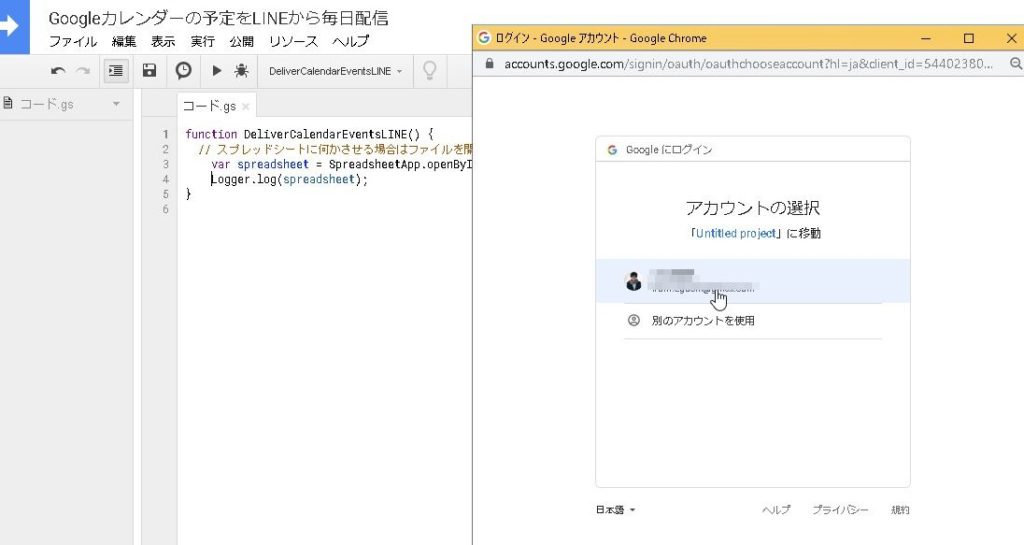Open the 日本語 language selector
The height and width of the screenshot is (545, 1024).
(616, 510)
